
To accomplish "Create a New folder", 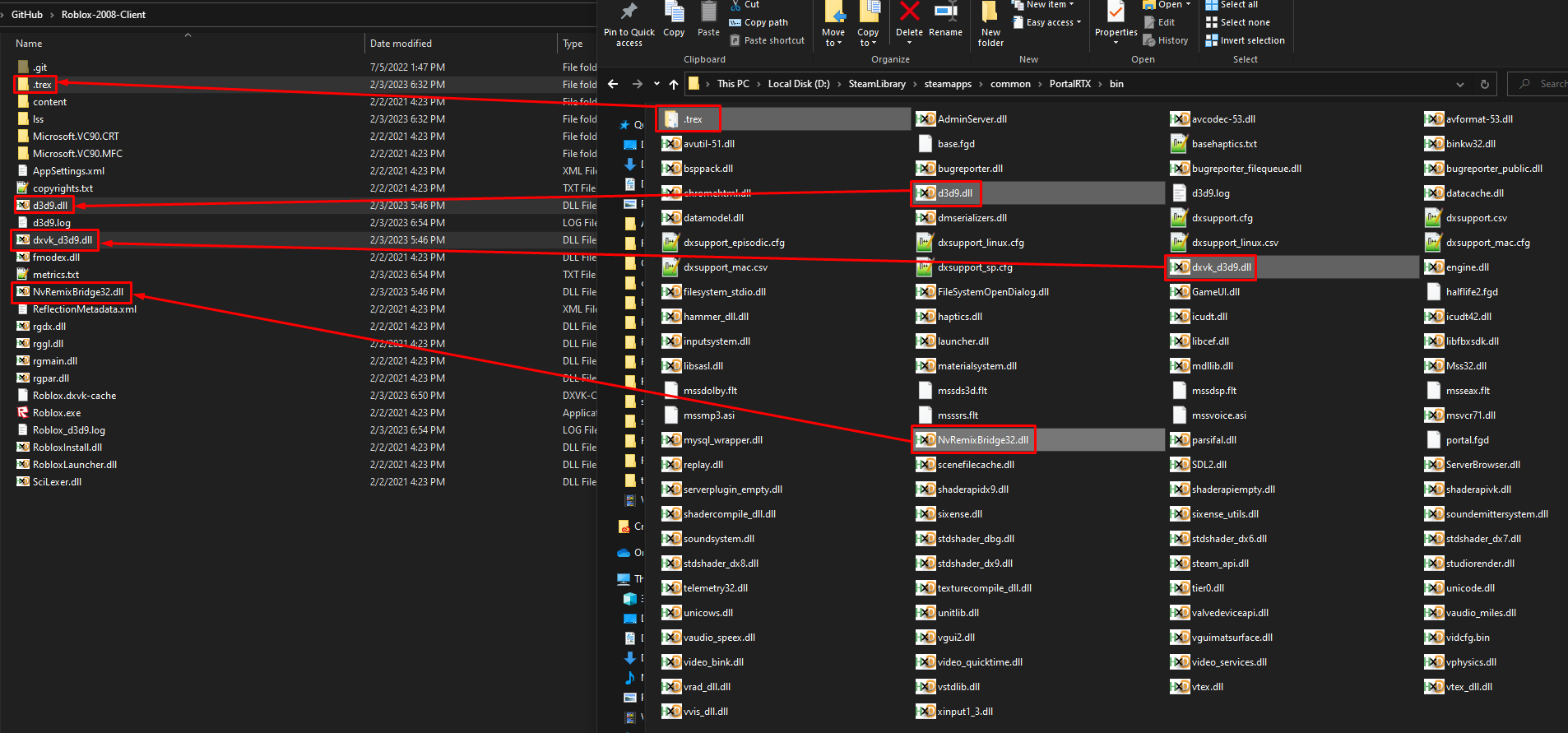I will [x=990, y=25].
